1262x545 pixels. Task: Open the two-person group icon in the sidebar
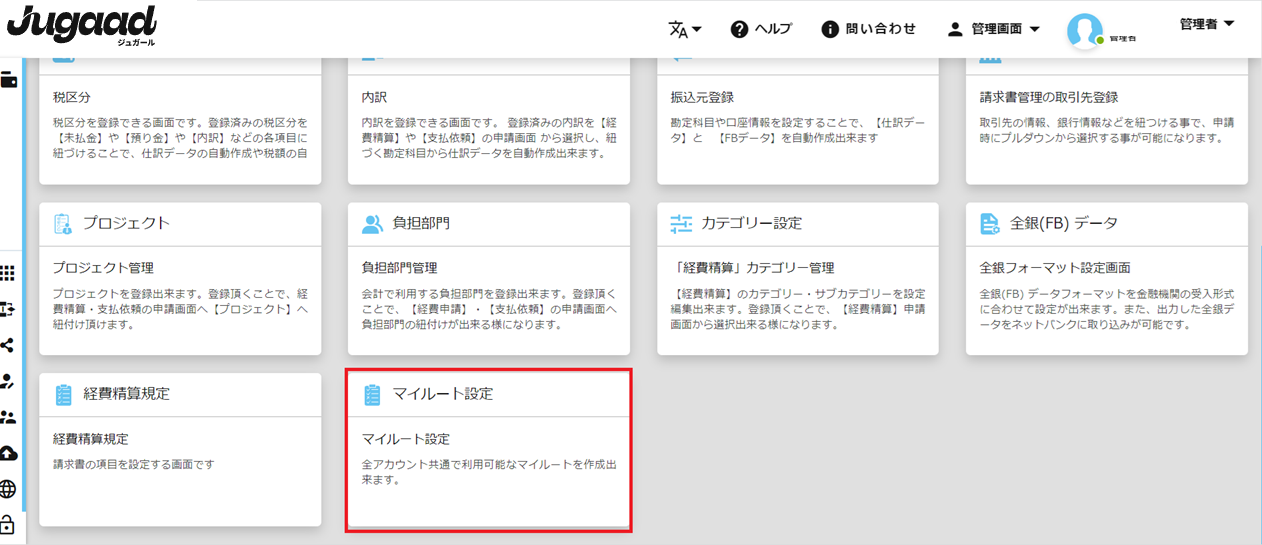coord(8,417)
